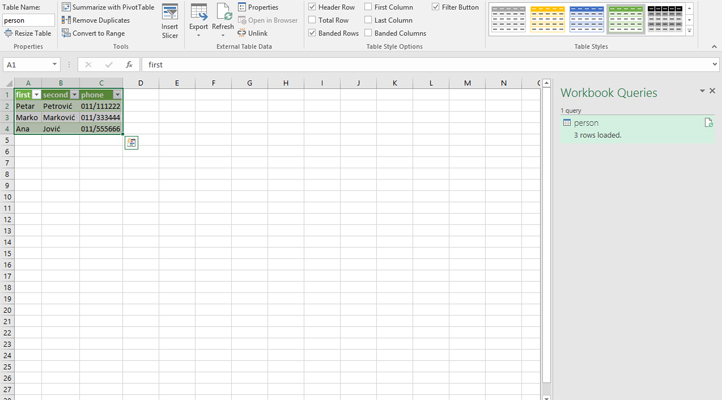The height and width of the screenshot is (400, 722).
Task: Click Summarize with PivotTable
Action: point(108,7)
